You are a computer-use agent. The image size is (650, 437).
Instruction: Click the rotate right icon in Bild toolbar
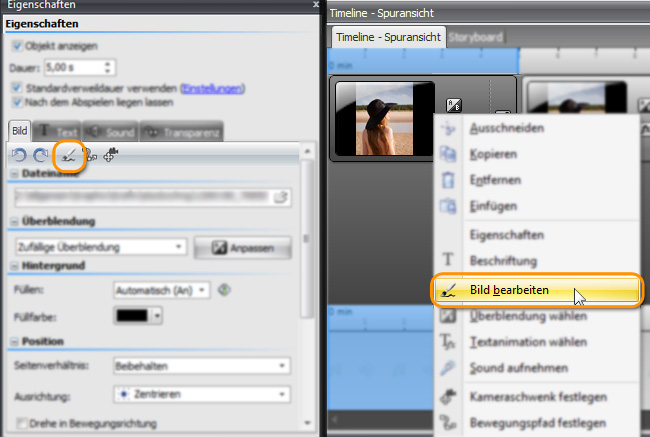(40, 155)
